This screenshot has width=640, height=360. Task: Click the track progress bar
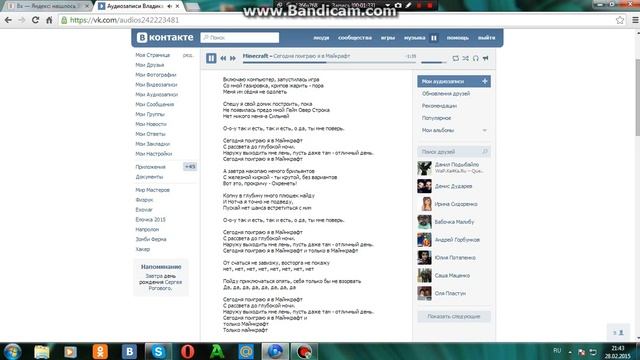[x=329, y=62]
